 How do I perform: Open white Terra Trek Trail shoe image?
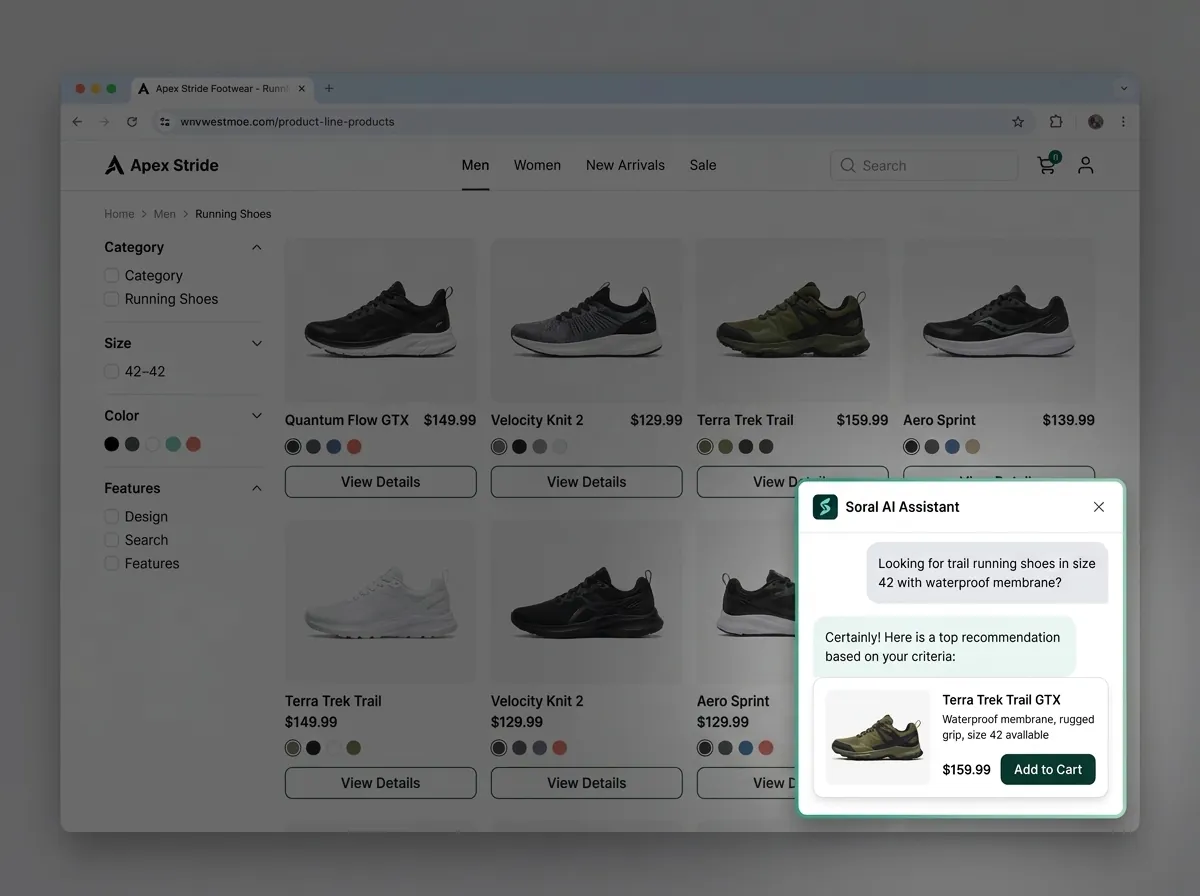[380, 602]
